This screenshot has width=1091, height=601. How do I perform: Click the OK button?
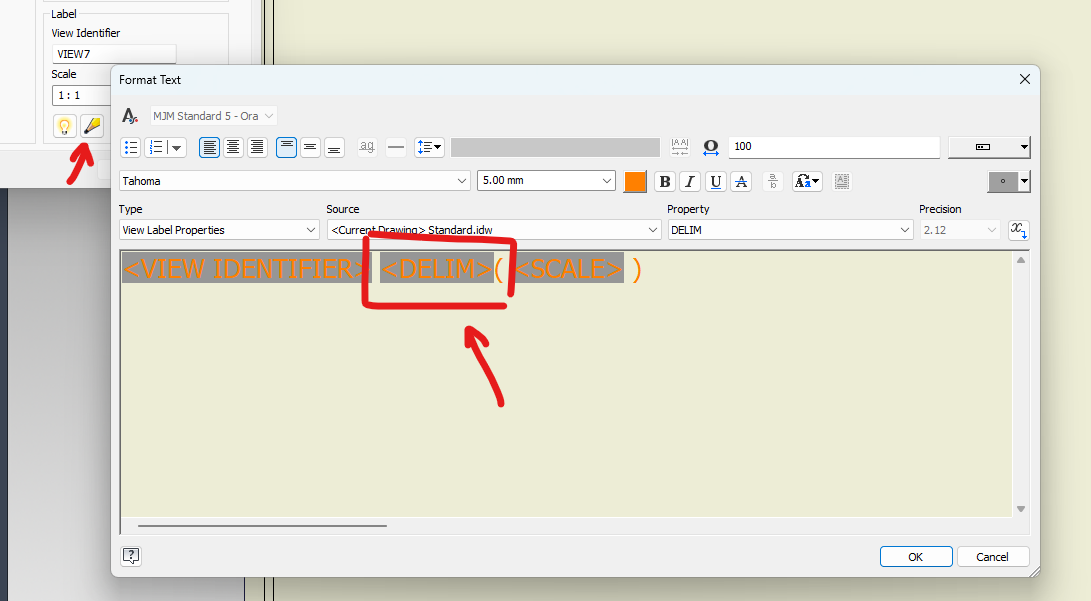(x=915, y=556)
